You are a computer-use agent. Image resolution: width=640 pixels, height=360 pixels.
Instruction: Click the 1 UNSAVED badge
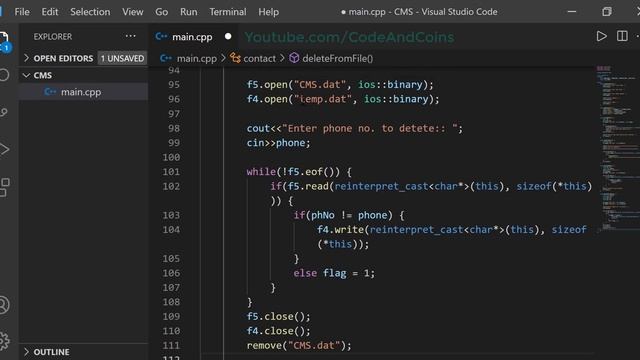122,58
